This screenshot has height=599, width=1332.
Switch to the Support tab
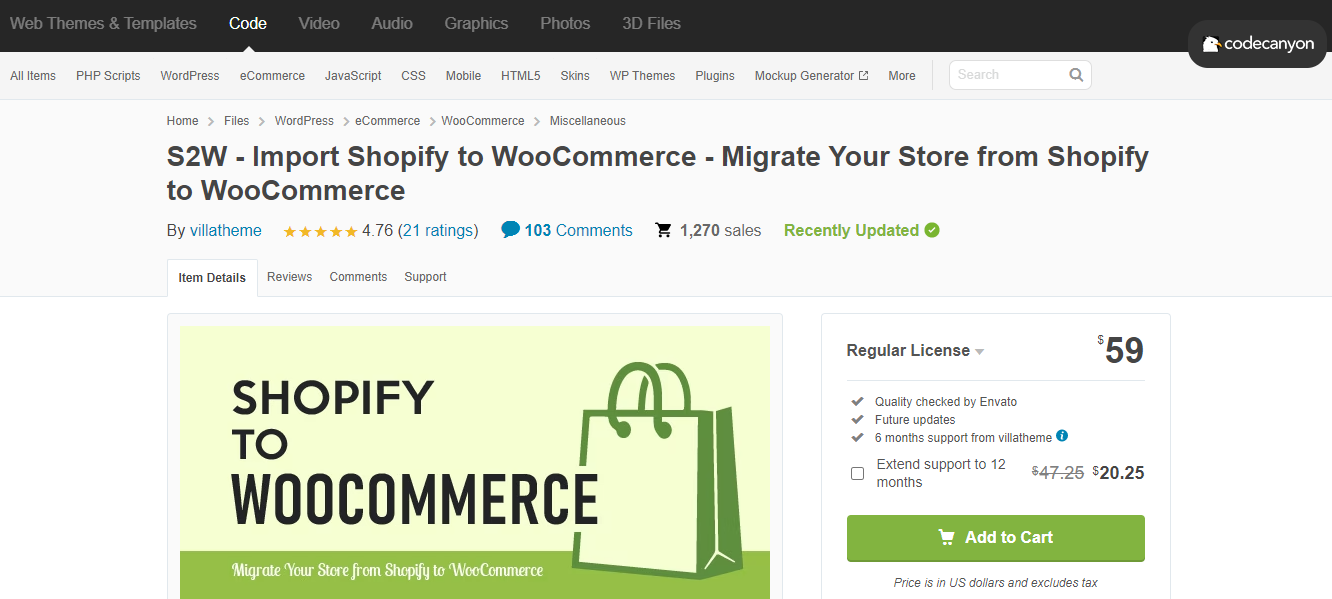(x=425, y=277)
